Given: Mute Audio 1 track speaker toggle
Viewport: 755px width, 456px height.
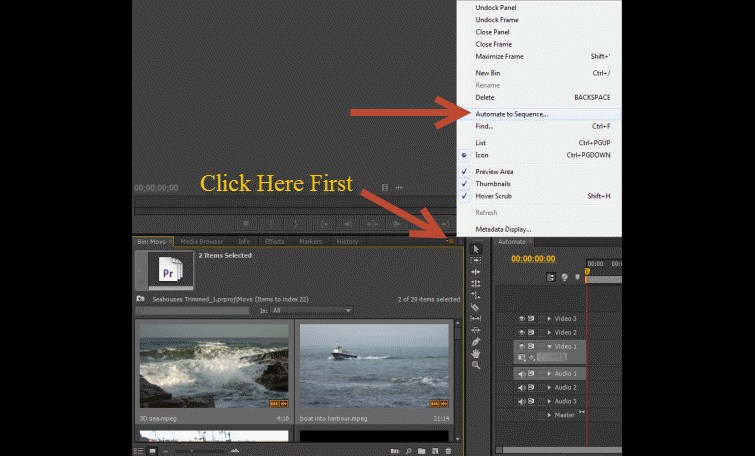Looking at the screenshot, I should 521,374.
